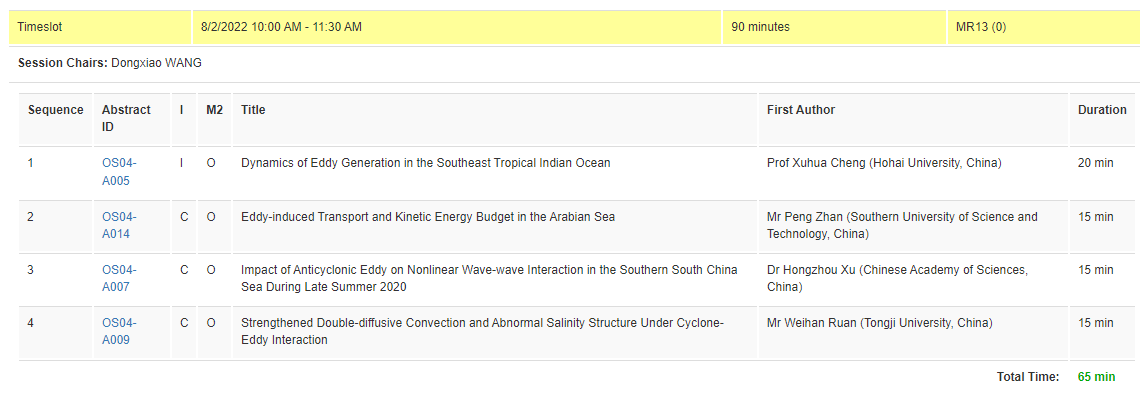Click author Prof Xuhua Cheng
The image size is (1140, 398).
pyautogui.click(x=884, y=163)
